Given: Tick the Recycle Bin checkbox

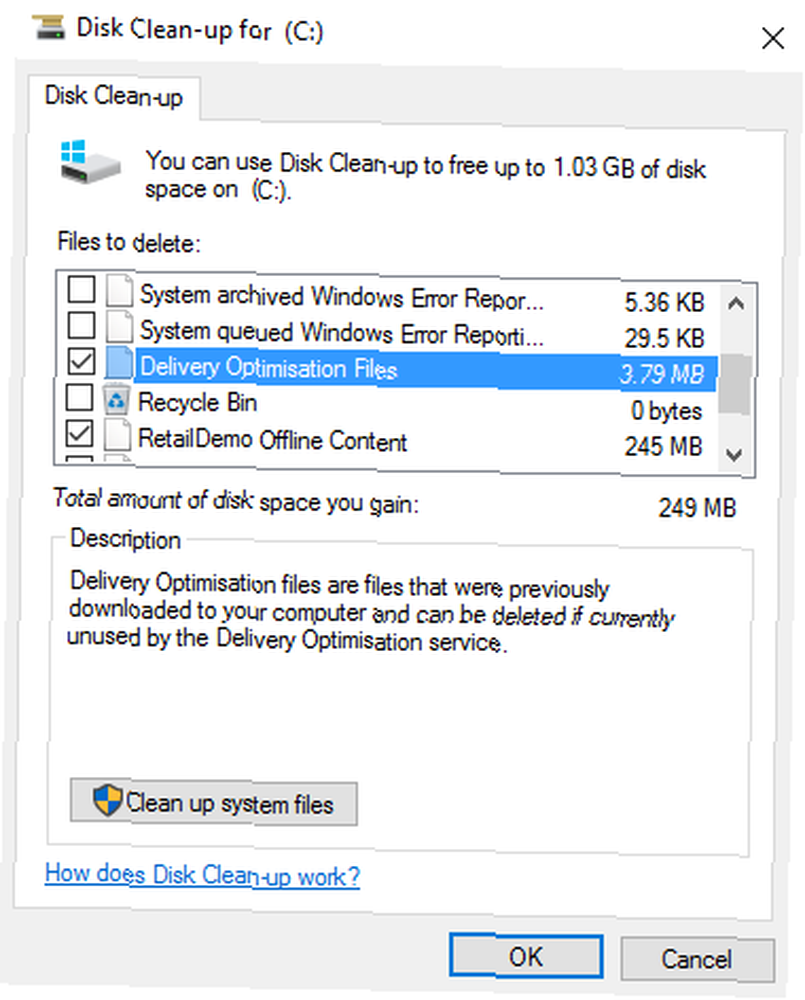Looking at the screenshot, I should pos(80,398).
